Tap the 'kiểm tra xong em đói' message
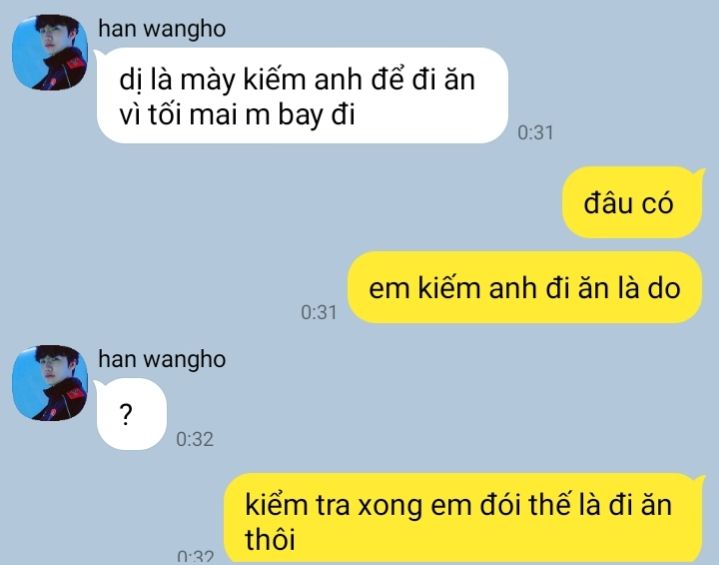 tap(463, 519)
